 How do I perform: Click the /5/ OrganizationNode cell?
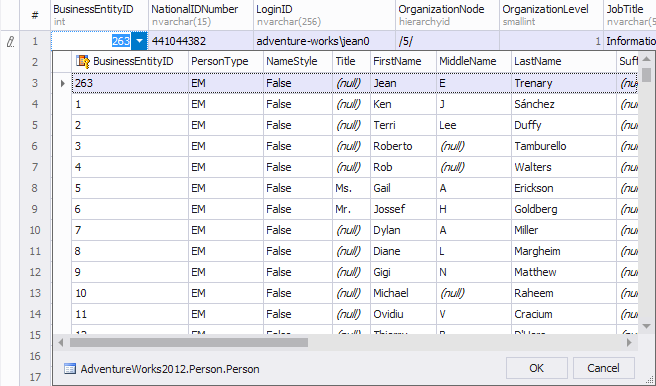tap(448, 41)
